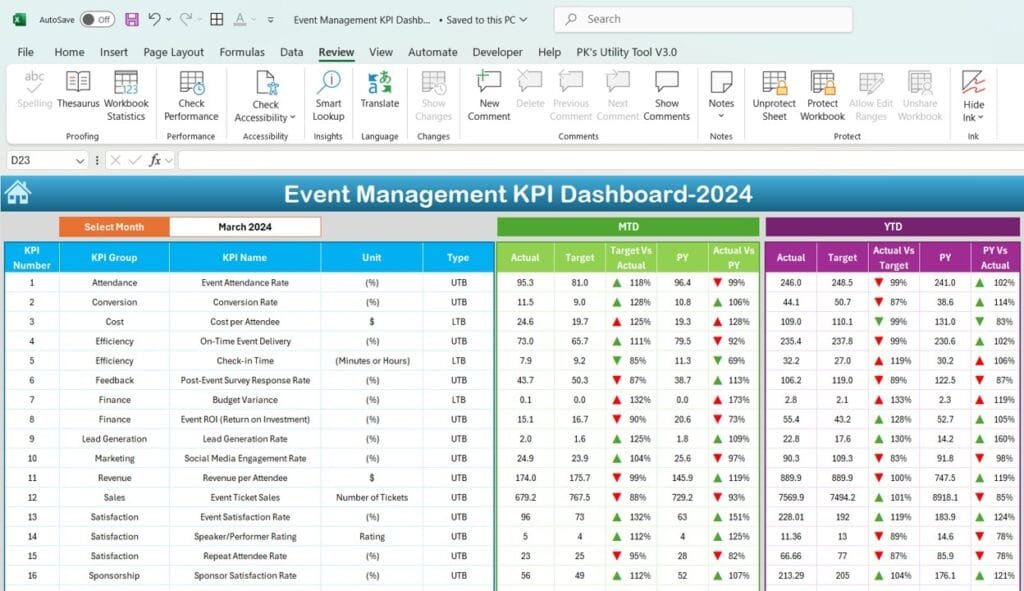This screenshot has width=1024, height=591.
Task: Insert a New Comment
Action: click(x=488, y=95)
